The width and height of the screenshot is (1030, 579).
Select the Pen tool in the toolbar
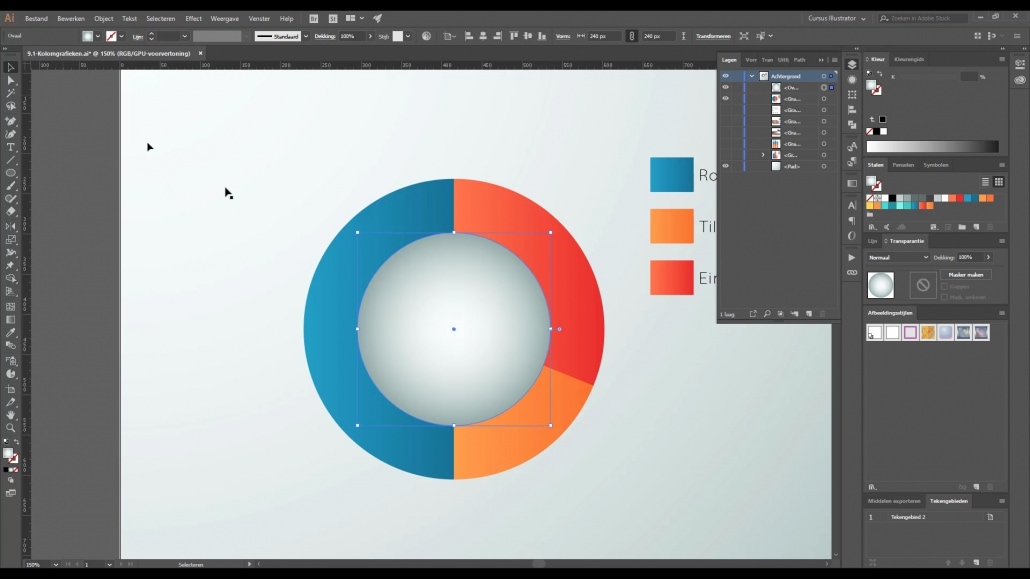pyautogui.click(x=11, y=122)
